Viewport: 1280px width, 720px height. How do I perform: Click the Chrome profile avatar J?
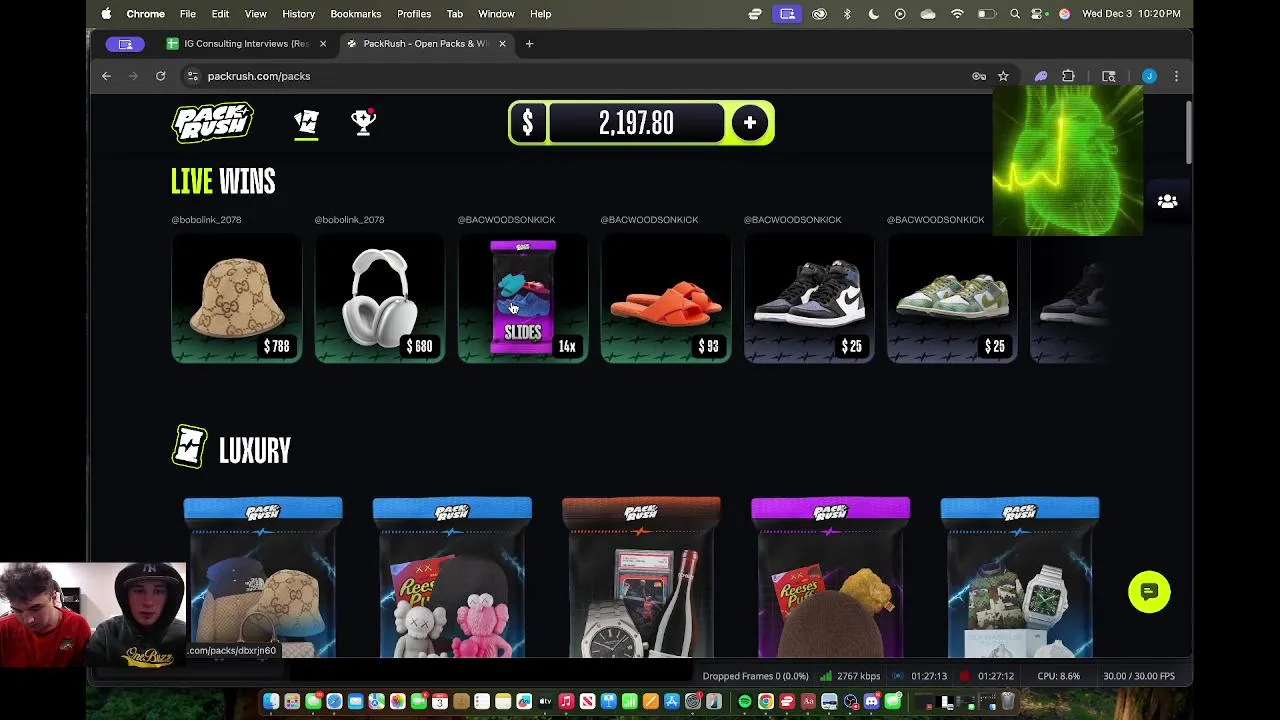[1149, 76]
